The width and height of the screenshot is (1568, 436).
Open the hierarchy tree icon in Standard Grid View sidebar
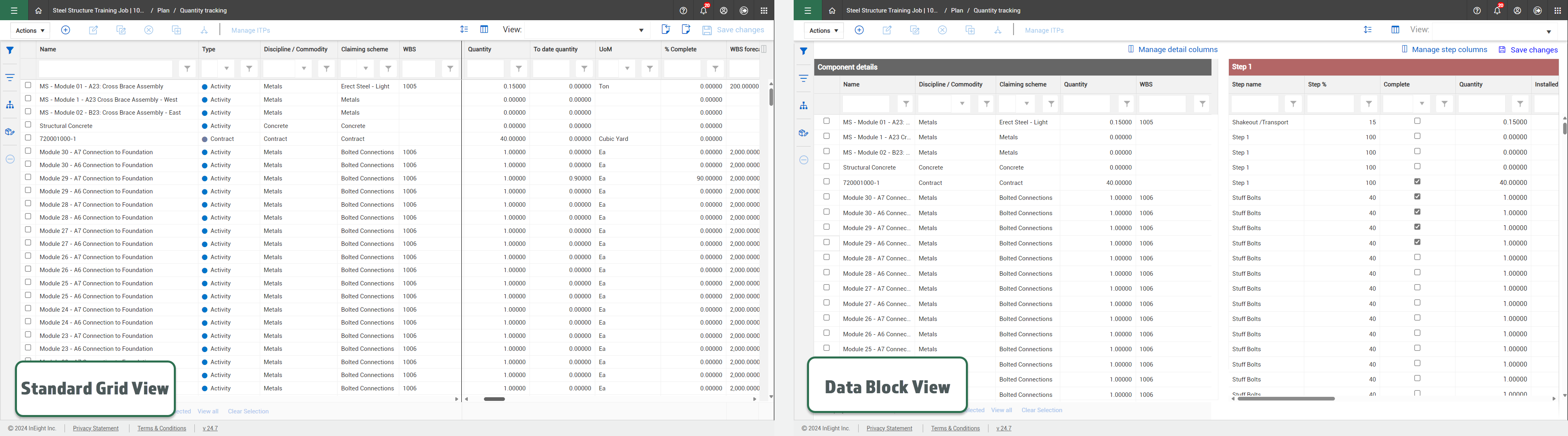pyautogui.click(x=10, y=105)
